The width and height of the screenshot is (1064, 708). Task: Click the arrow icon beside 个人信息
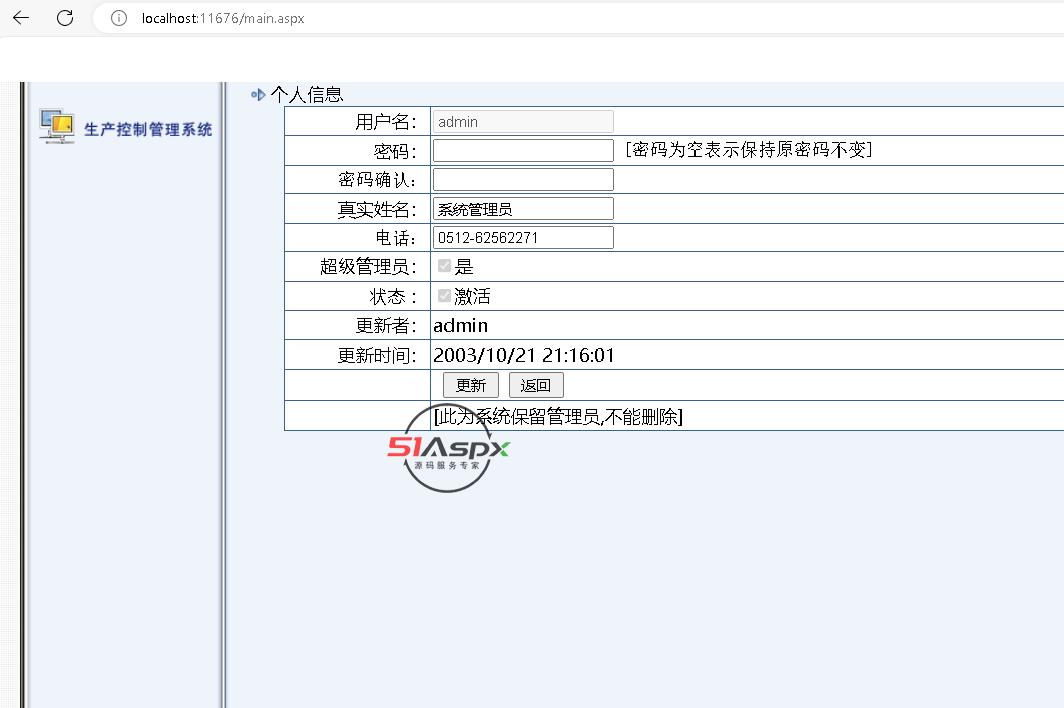click(x=258, y=94)
